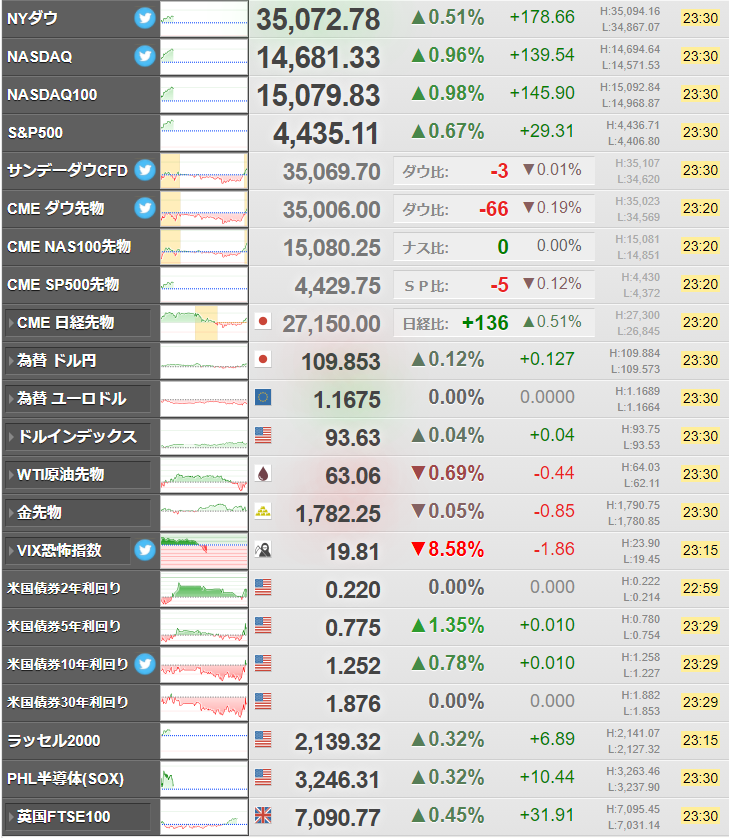Click UK flag on 英国FTSE100 row
The image size is (729, 838).
(263, 815)
